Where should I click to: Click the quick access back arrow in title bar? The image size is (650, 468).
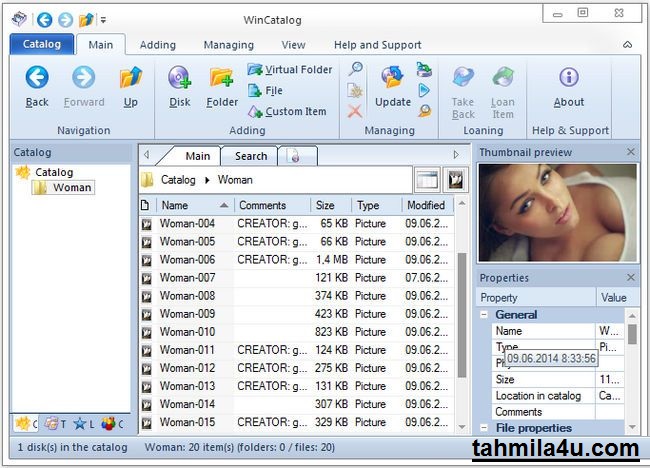[44, 19]
